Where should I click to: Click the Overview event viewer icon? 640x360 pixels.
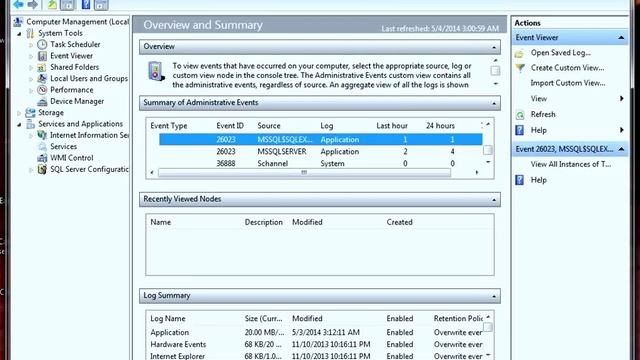(156, 71)
